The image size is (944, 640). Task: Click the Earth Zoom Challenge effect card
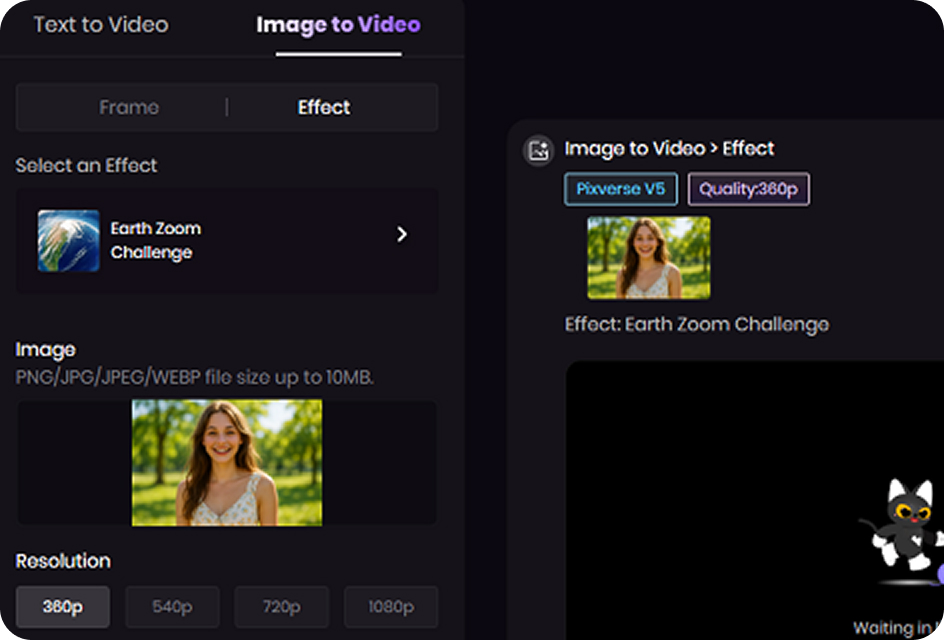click(x=226, y=241)
